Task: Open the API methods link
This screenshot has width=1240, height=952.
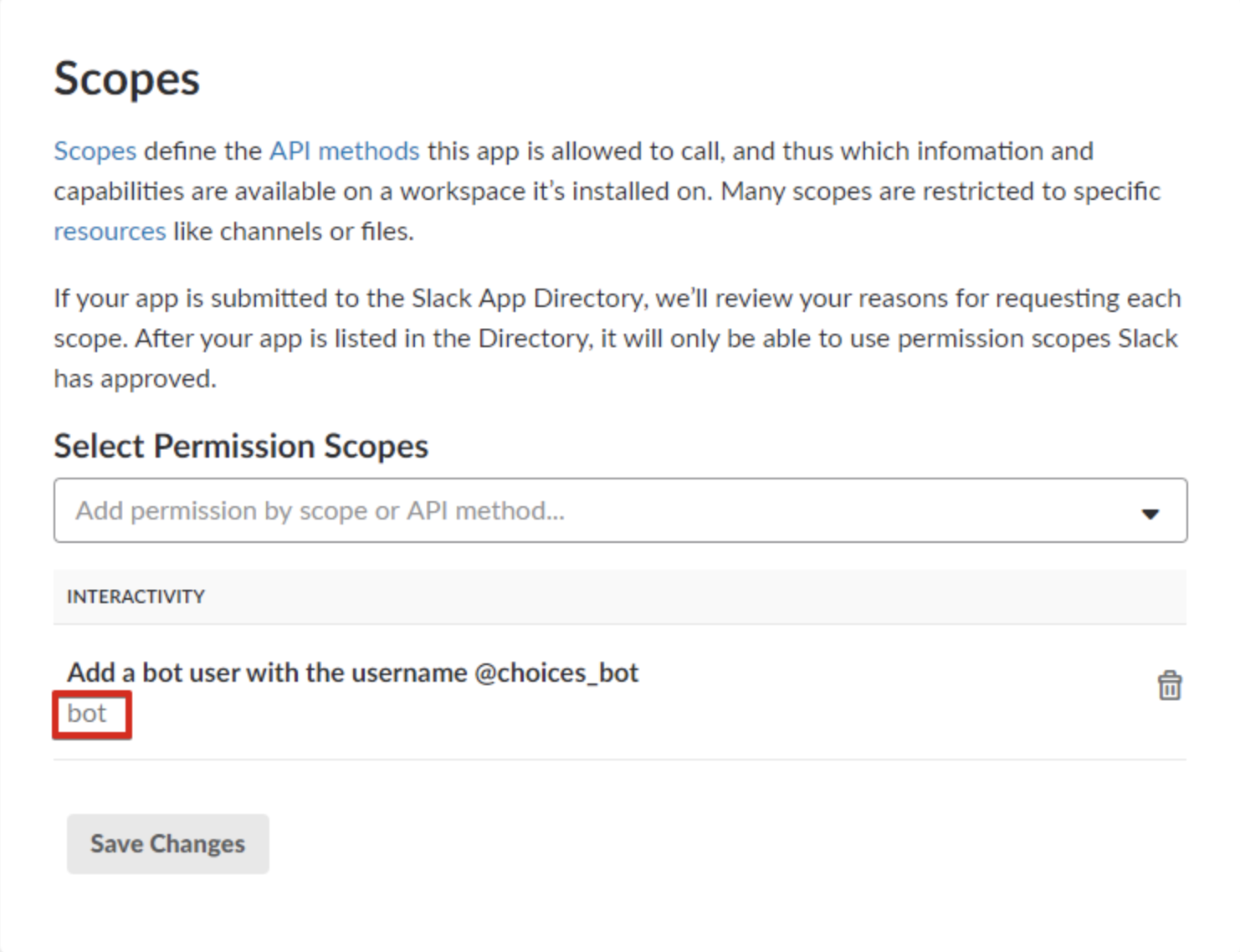Action: point(345,151)
